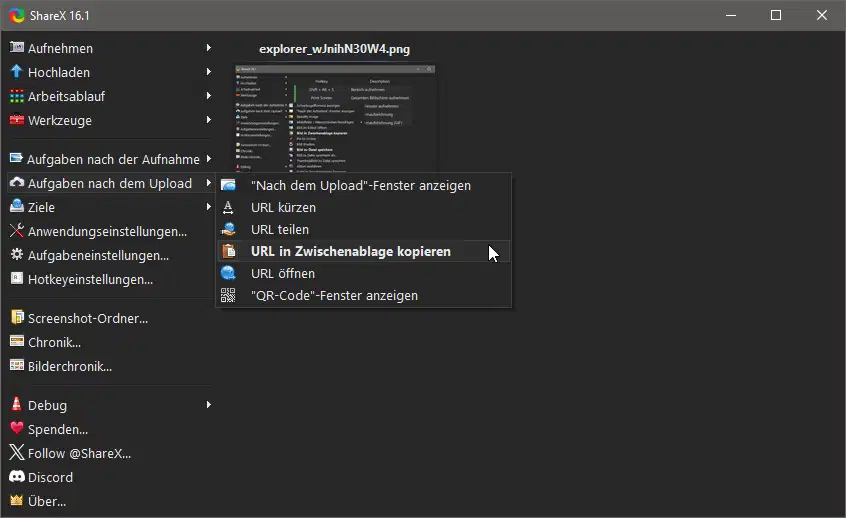This screenshot has height=518, width=846.
Task: Expand the Ziele submenu arrow
Action: [208, 207]
